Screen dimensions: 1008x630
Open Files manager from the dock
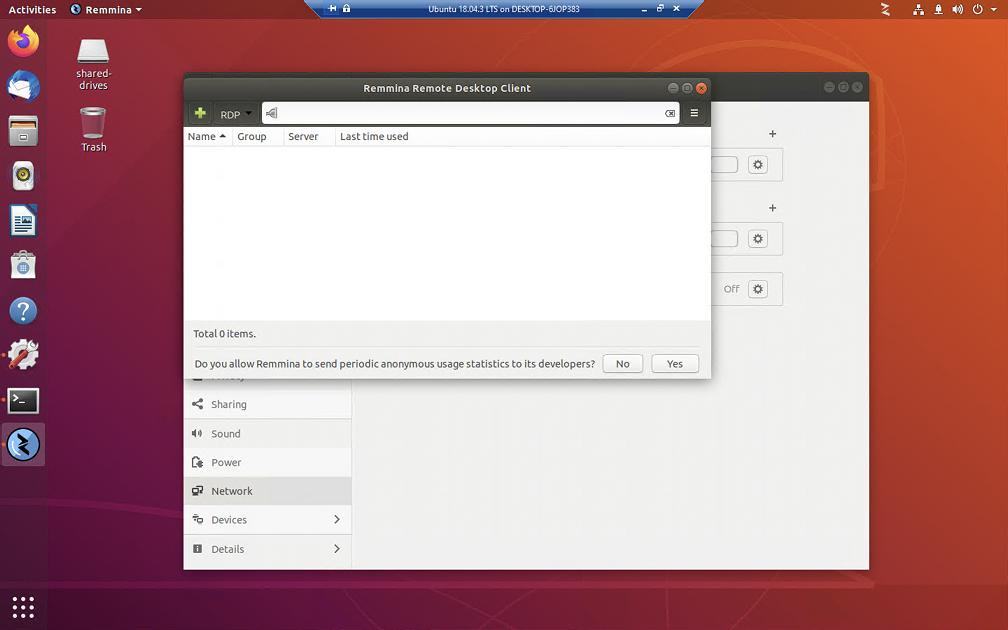23,130
